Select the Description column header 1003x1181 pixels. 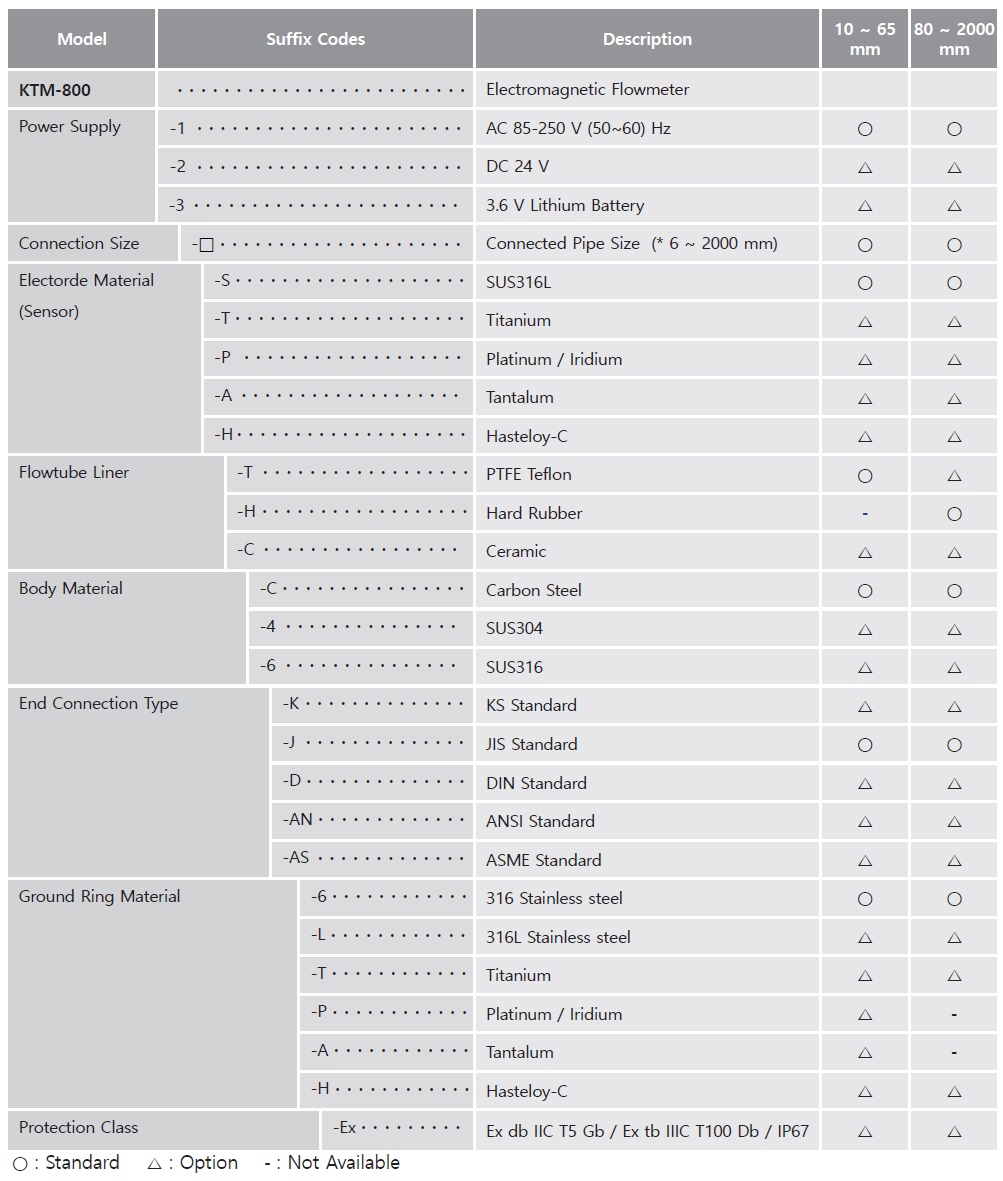tap(647, 40)
